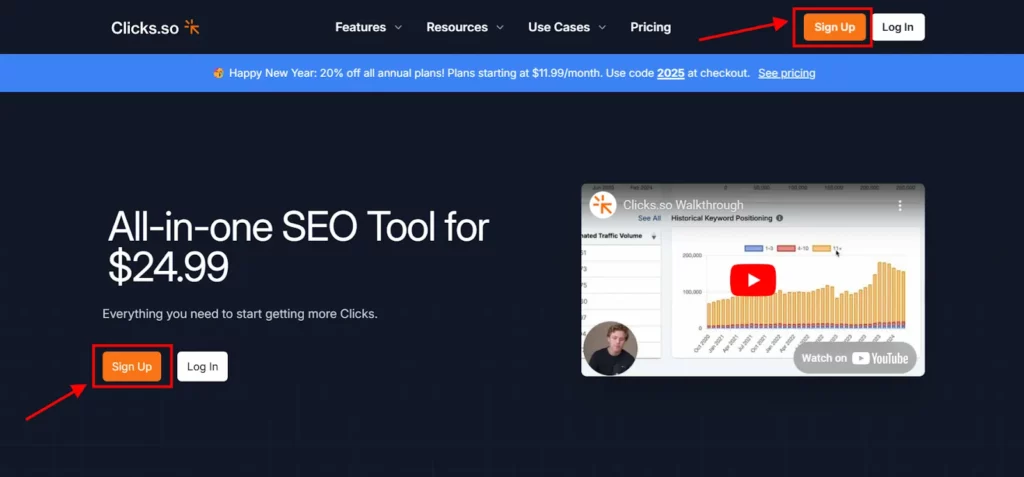1024x477 pixels.
Task: Click the party emoji icon in banner
Action: [x=218, y=73]
